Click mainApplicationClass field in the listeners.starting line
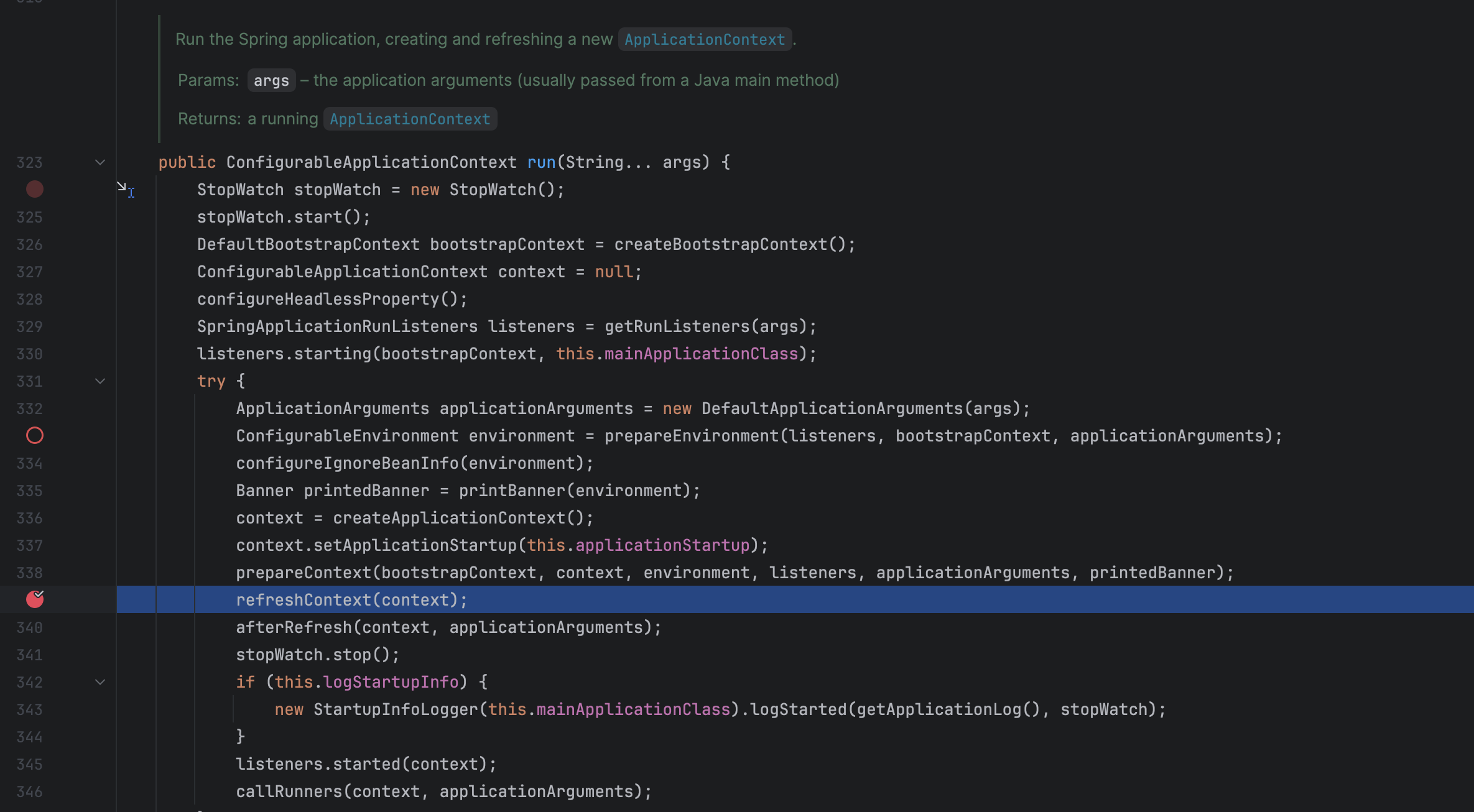 (x=701, y=354)
